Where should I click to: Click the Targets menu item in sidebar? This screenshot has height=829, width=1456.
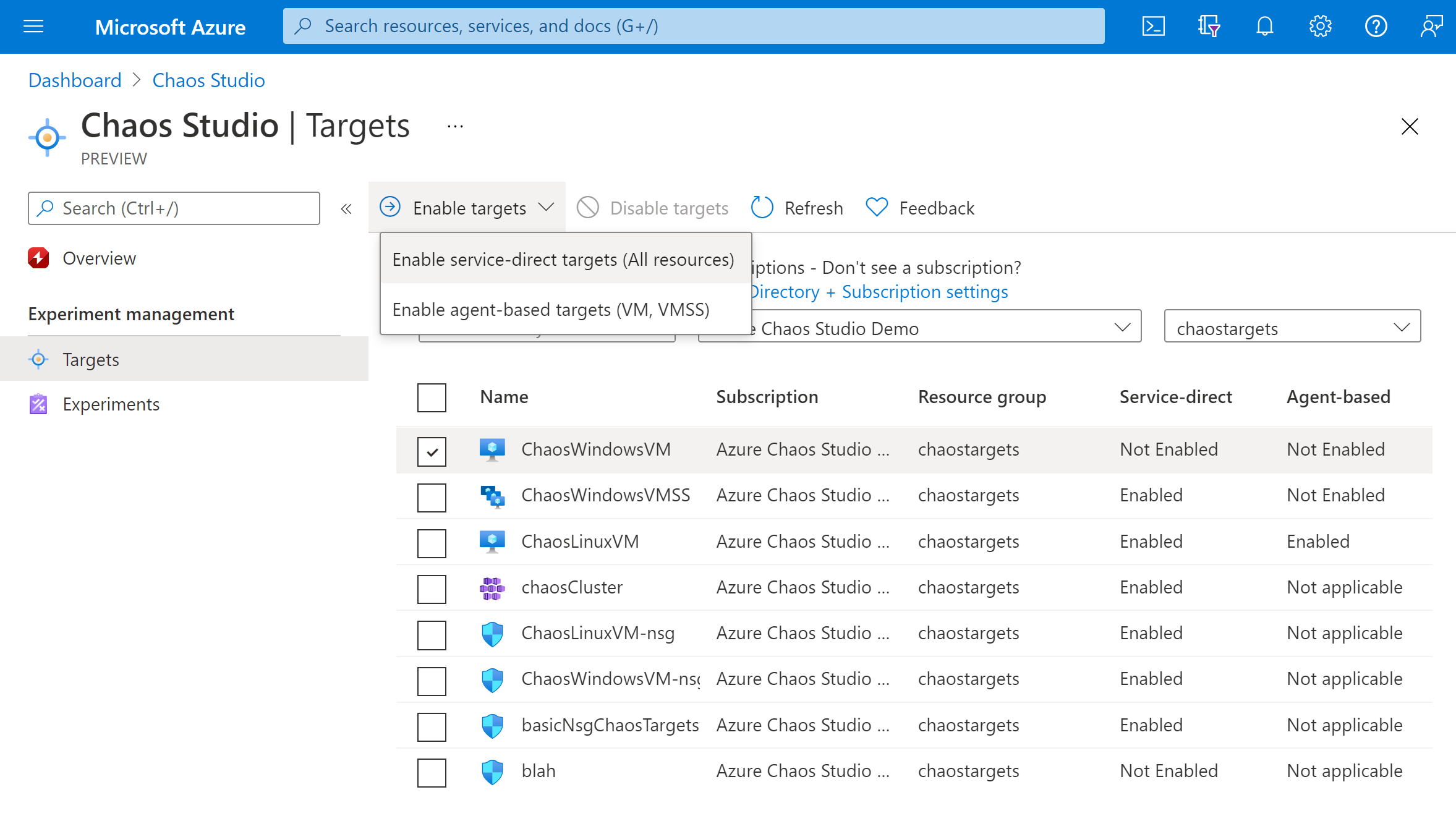(90, 358)
